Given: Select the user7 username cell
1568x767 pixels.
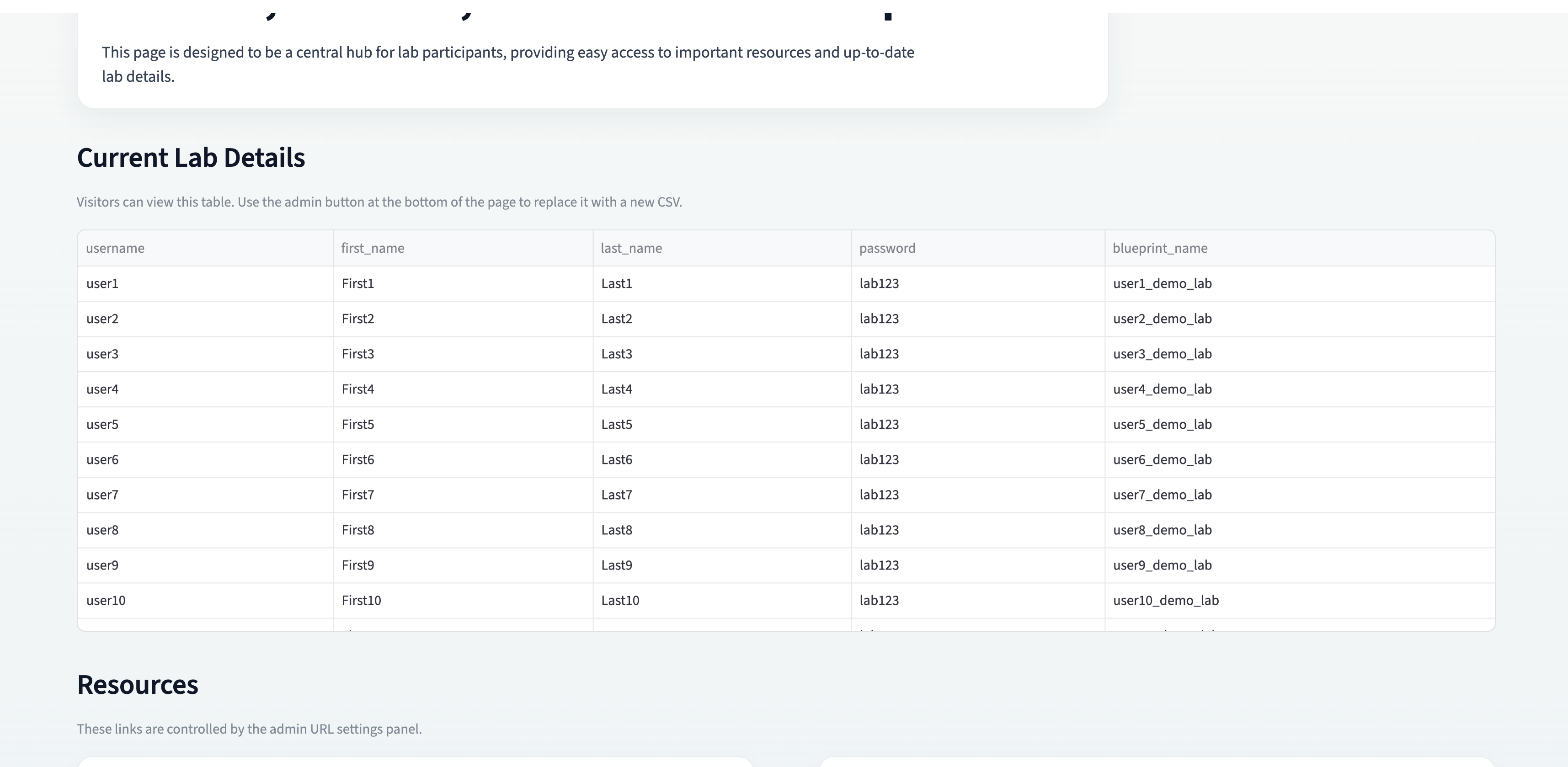Looking at the screenshot, I should (205, 495).
